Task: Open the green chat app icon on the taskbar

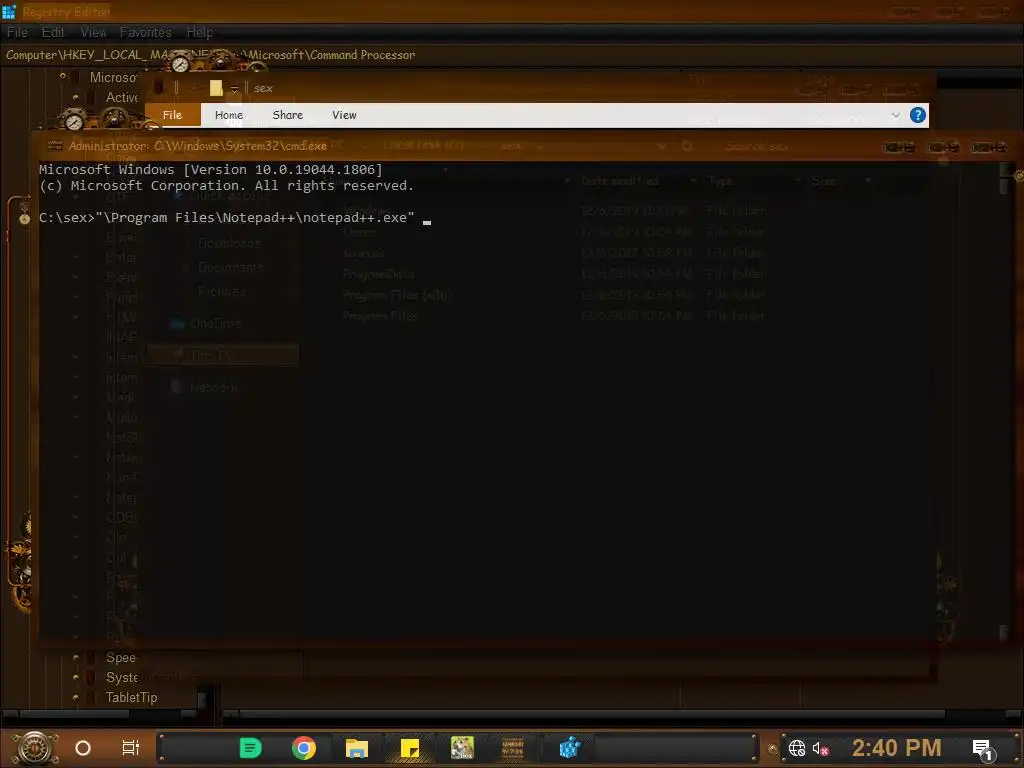Action: (250, 748)
